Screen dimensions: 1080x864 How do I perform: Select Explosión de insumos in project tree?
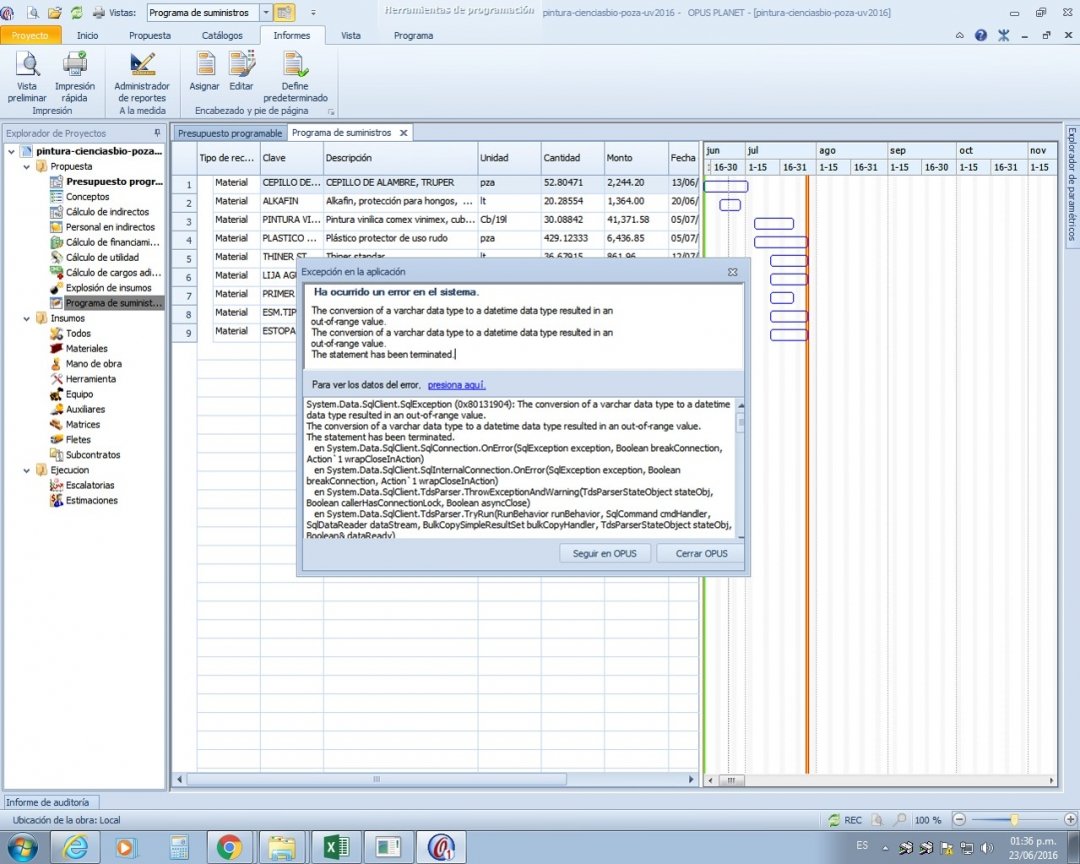(108, 288)
